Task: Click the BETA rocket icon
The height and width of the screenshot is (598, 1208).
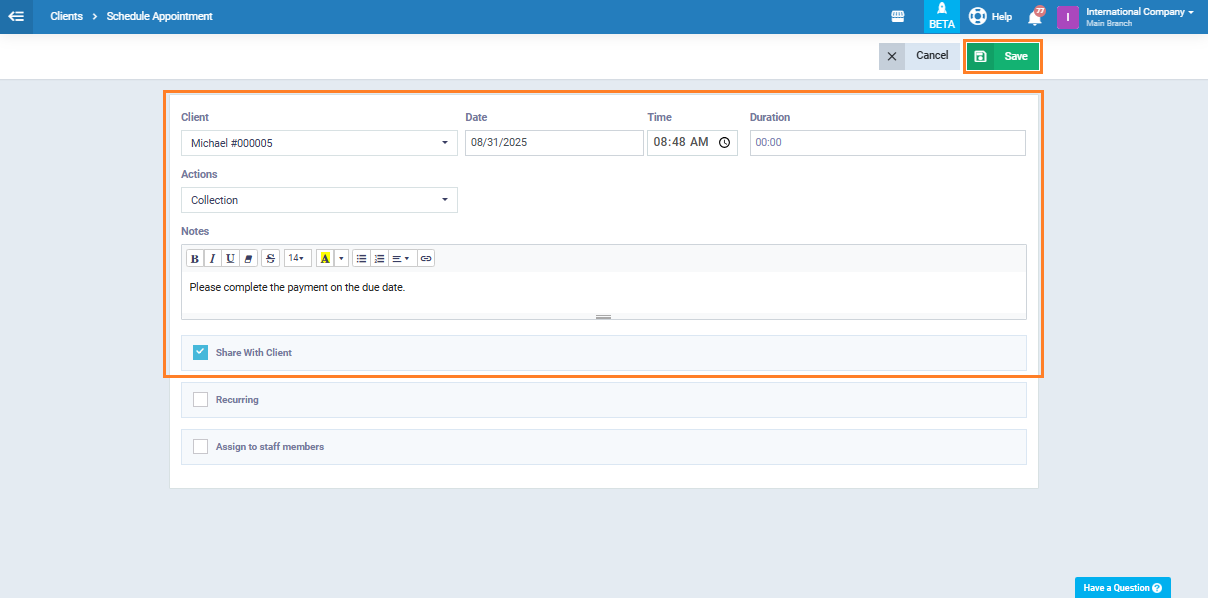Action: pyautogui.click(x=941, y=17)
